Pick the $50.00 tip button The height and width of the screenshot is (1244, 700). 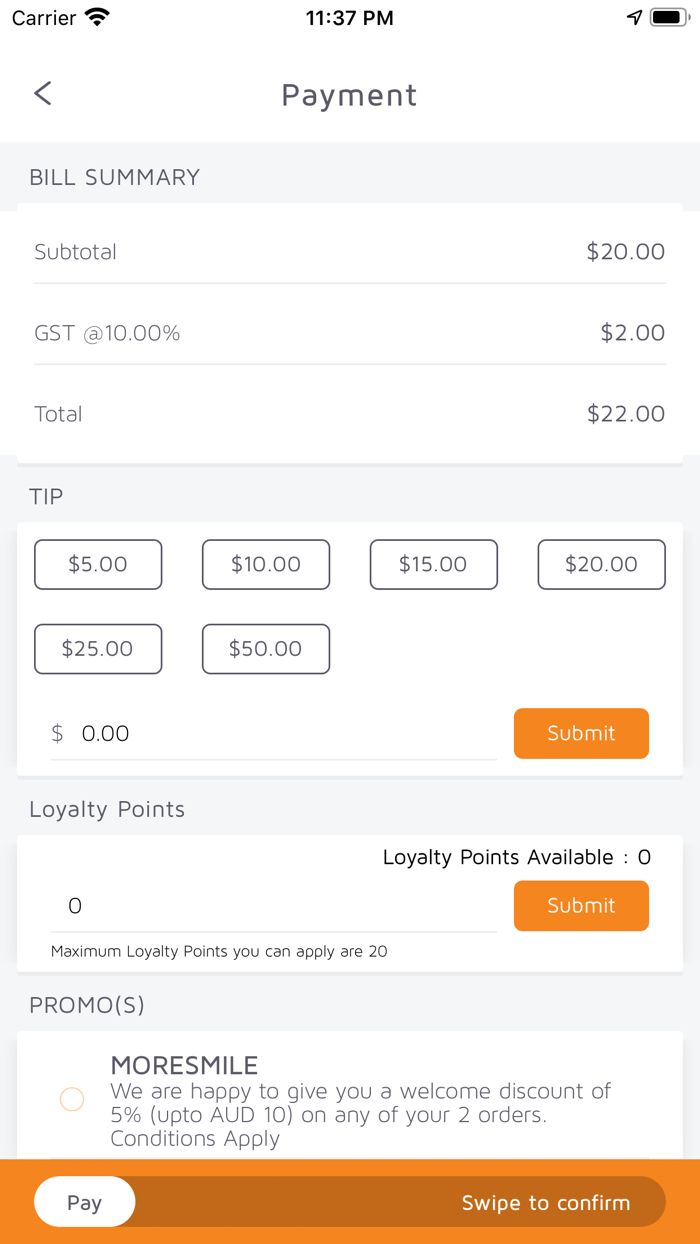[266, 649]
